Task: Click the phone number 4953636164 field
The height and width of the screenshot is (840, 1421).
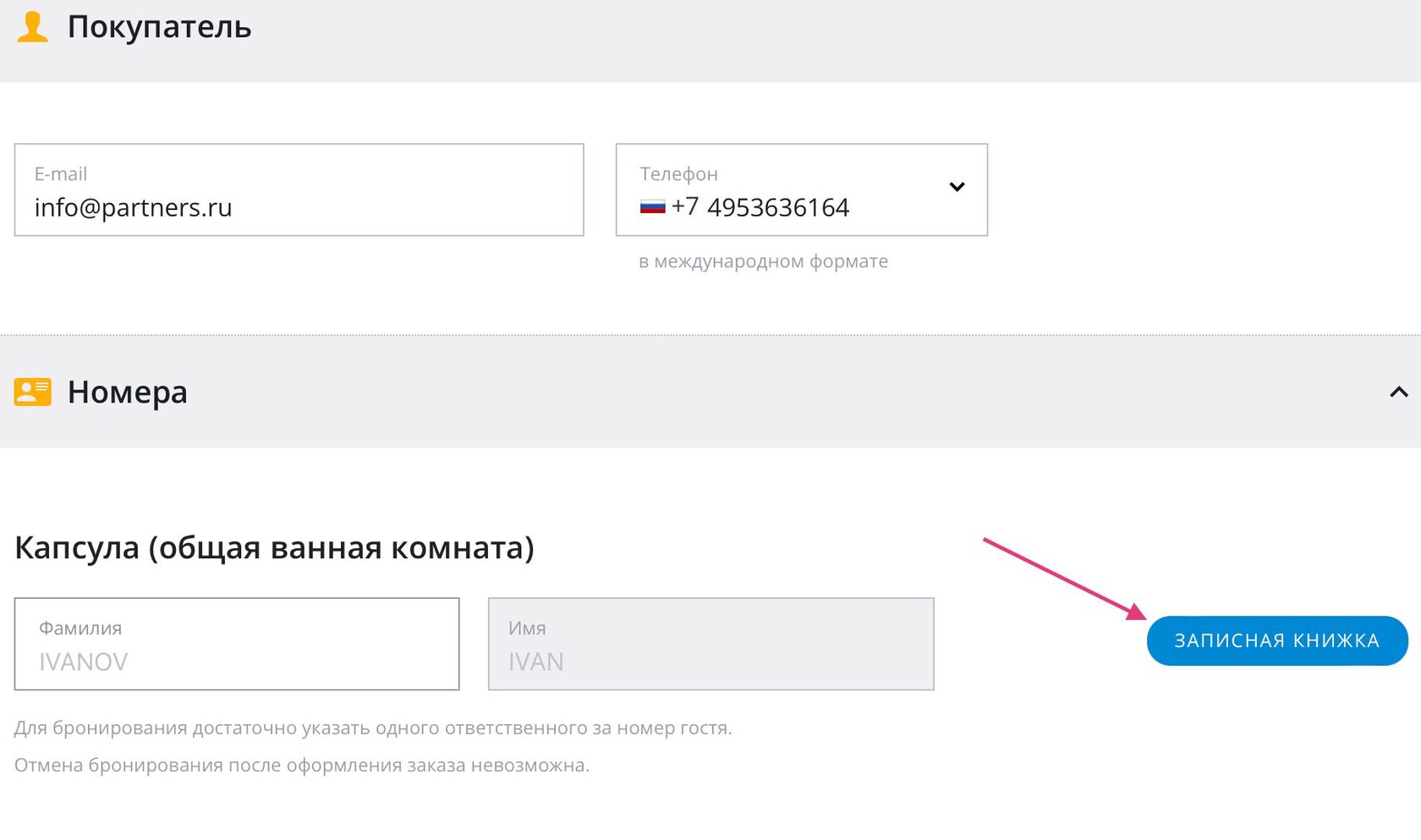Action: [x=778, y=207]
